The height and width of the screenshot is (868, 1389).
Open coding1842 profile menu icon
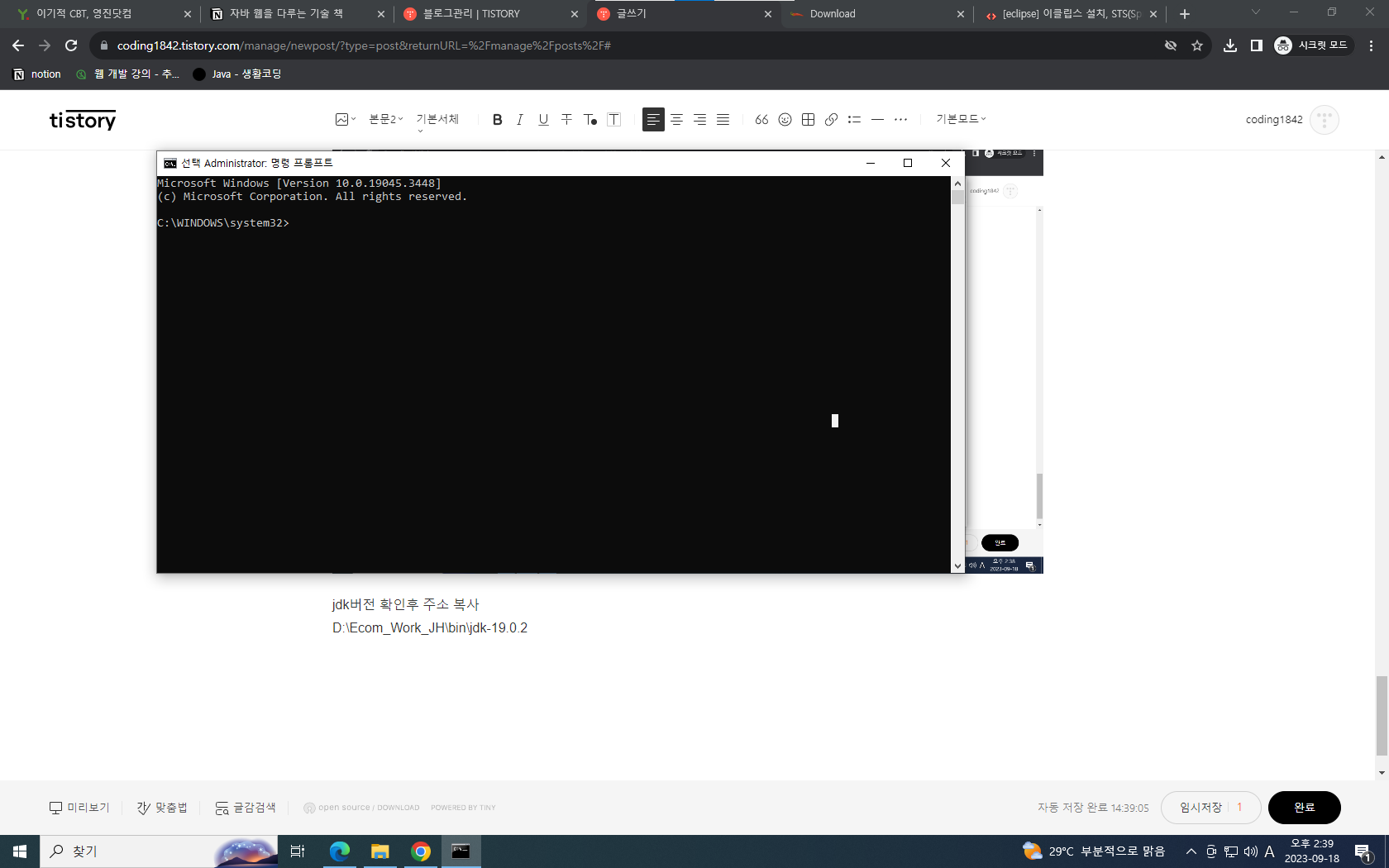(1325, 120)
